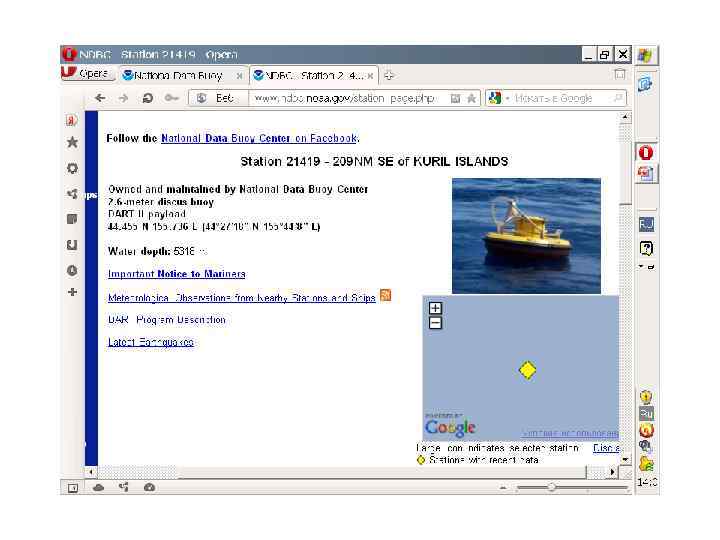Click the orange RSS feed icon

pos(386,295)
